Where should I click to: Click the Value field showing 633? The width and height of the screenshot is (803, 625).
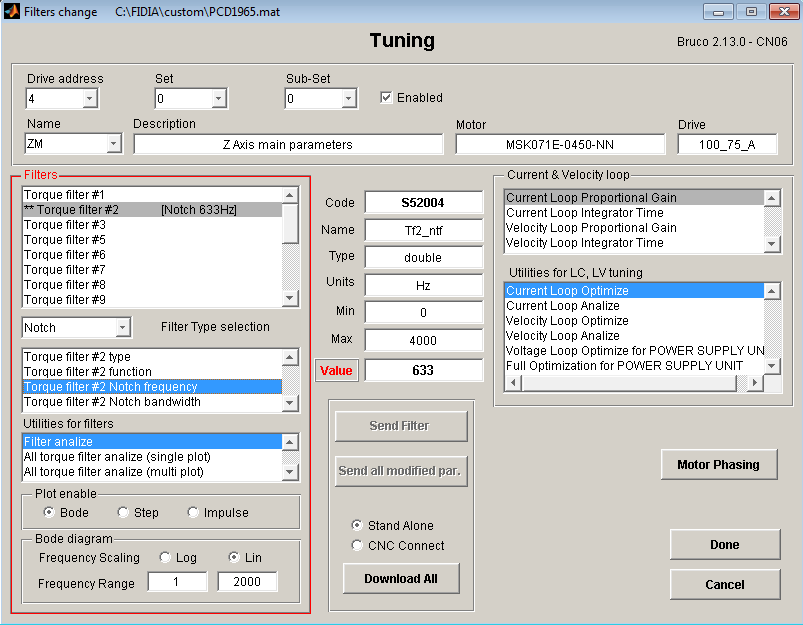point(423,370)
